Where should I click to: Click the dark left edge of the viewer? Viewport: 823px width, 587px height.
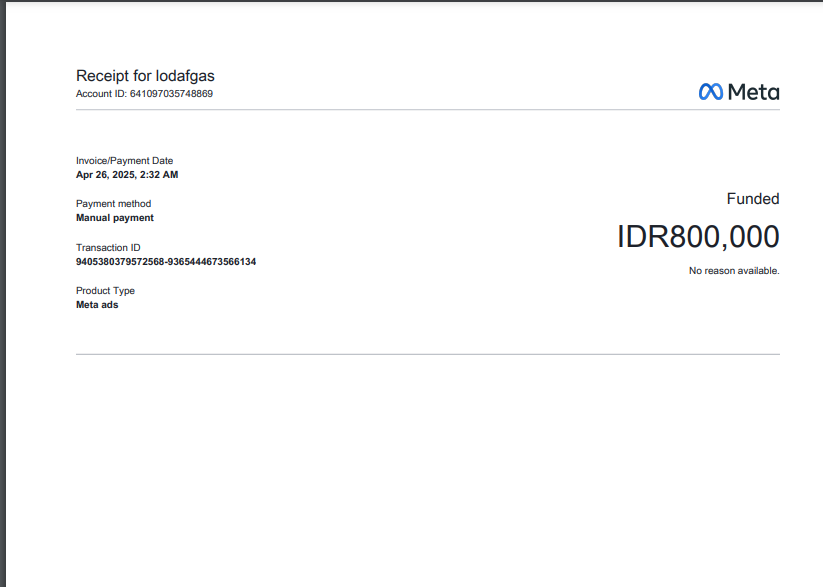click(x=2, y=300)
